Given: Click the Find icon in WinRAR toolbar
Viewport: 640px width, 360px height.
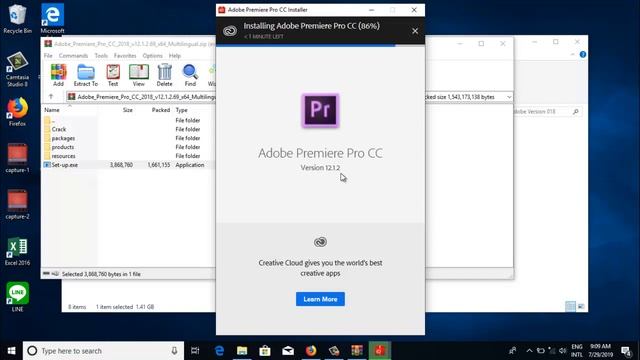Looking at the screenshot, I should [x=190, y=76].
